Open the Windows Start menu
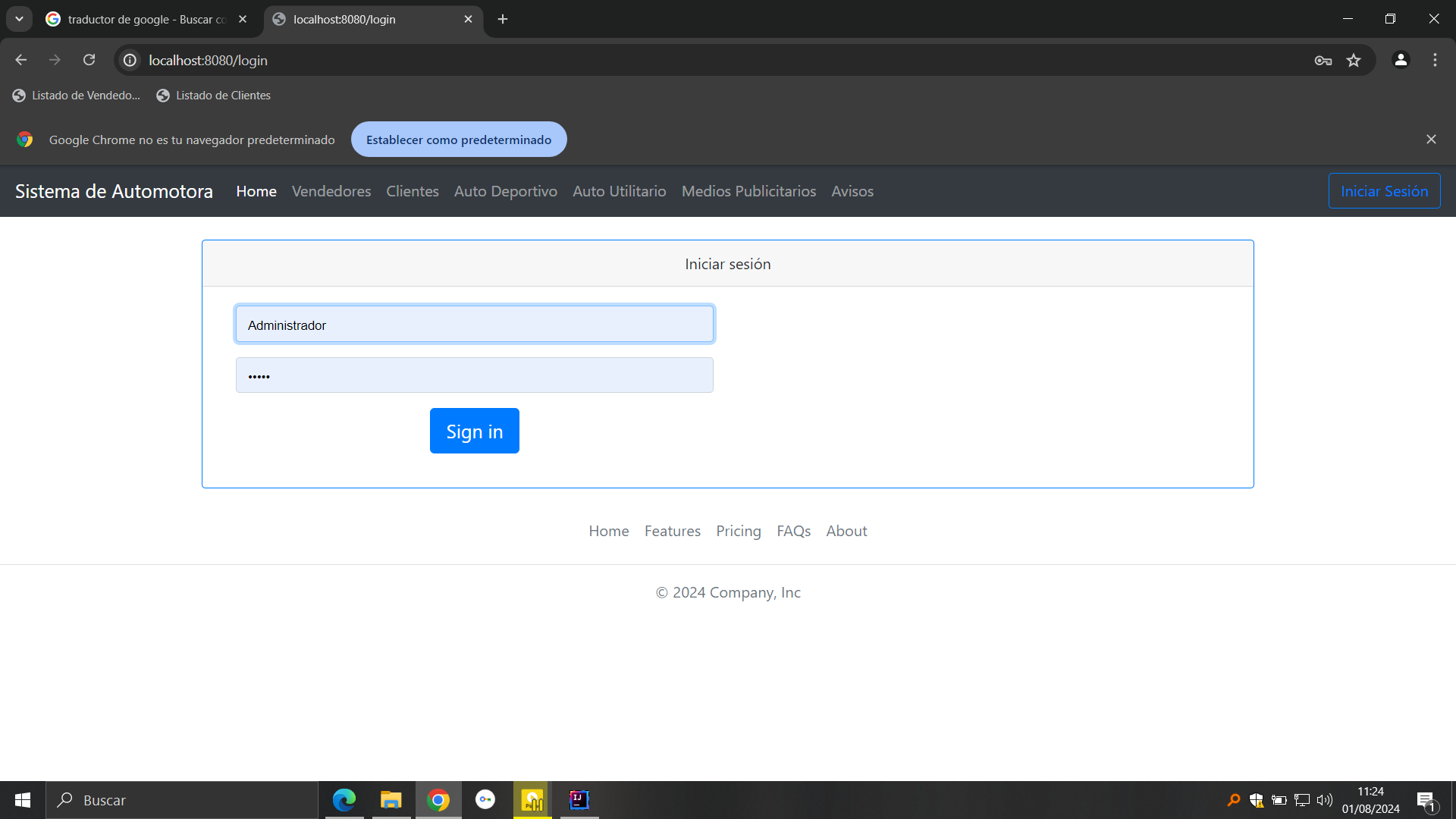This screenshot has width=1456, height=819. click(x=22, y=799)
